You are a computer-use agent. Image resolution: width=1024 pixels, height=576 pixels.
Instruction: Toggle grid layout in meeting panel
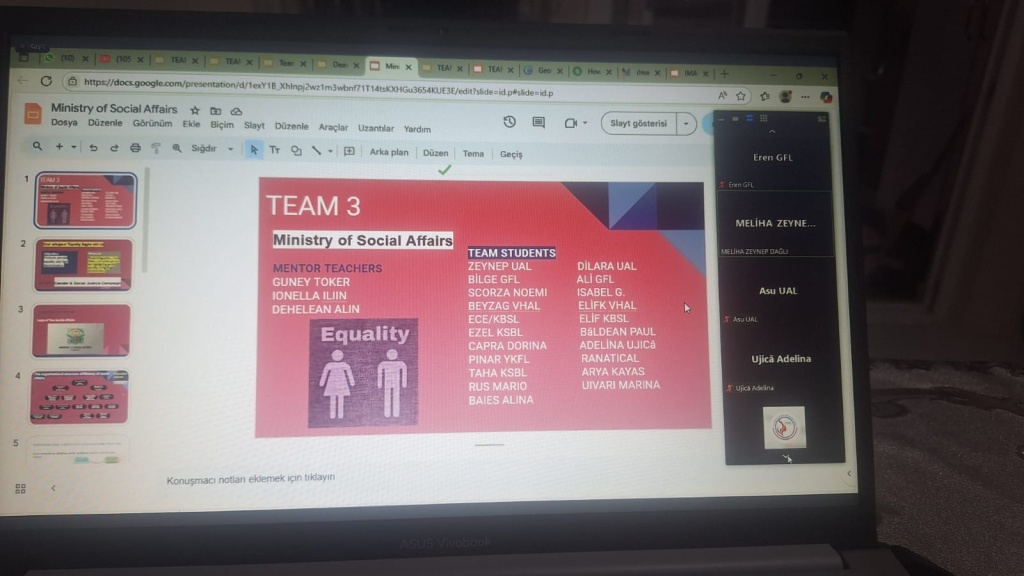763,118
